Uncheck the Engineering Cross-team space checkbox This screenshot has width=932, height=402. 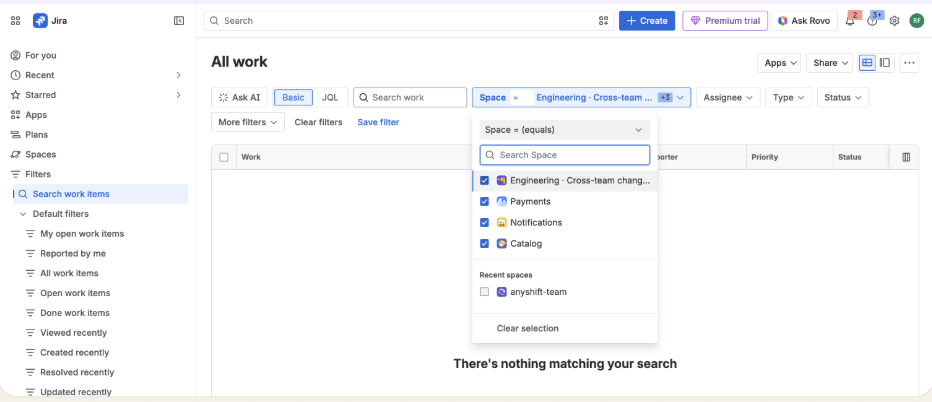[484, 180]
